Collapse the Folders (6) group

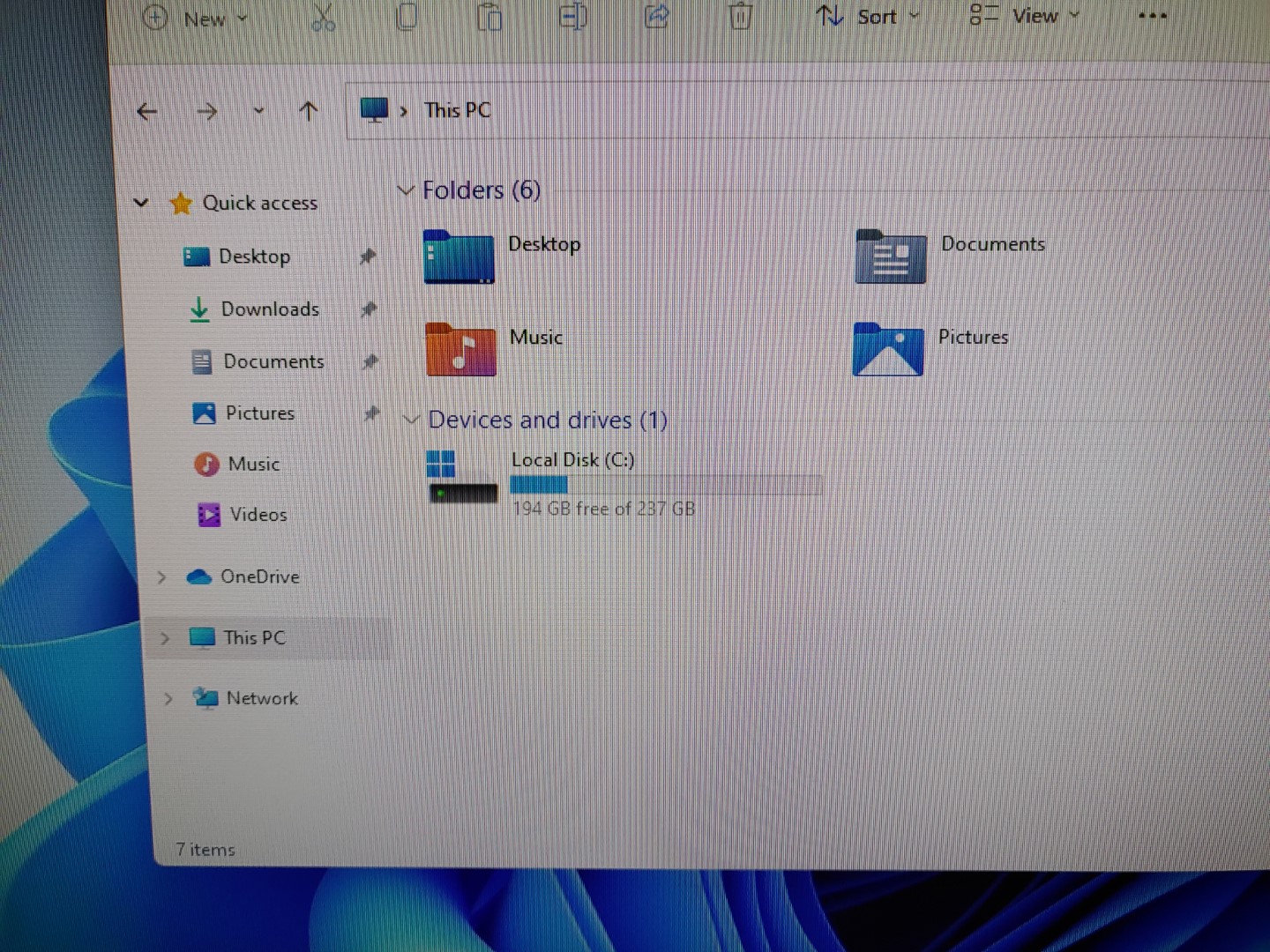tap(405, 190)
